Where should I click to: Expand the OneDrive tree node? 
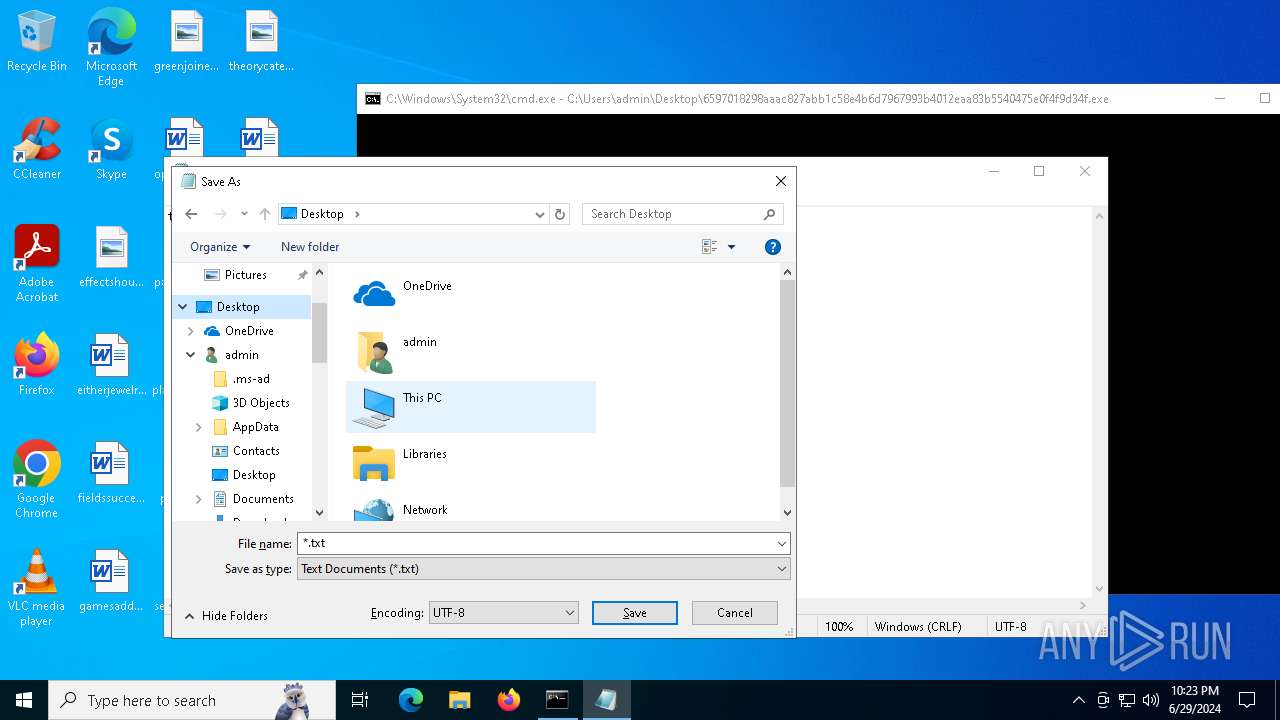click(190, 331)
